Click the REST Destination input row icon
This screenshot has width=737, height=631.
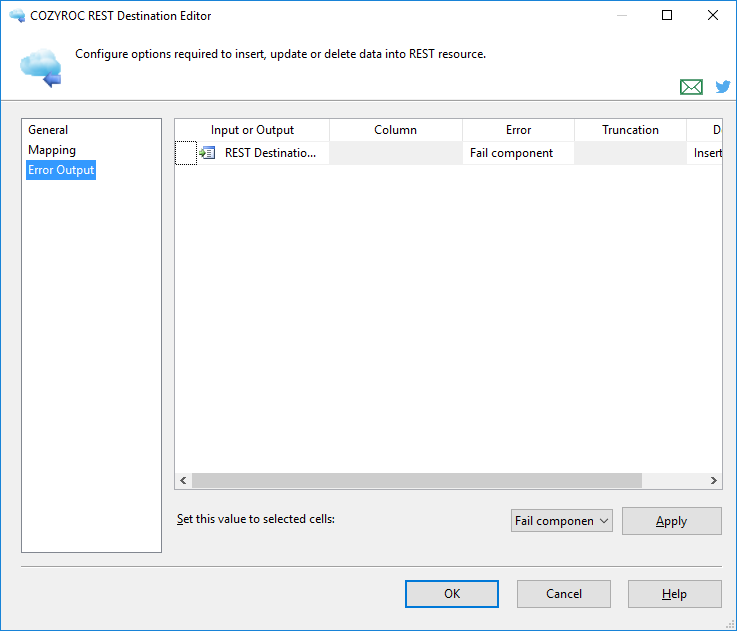tap(207, 153)
